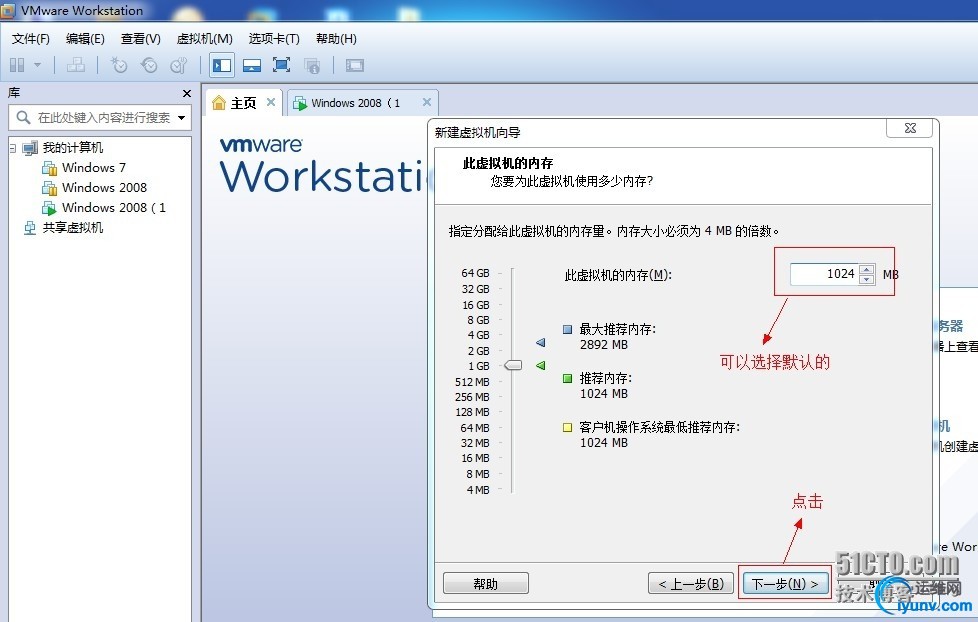
Task: Collapse the 我的计算机 tree node
Action: [x=12, y=148]
